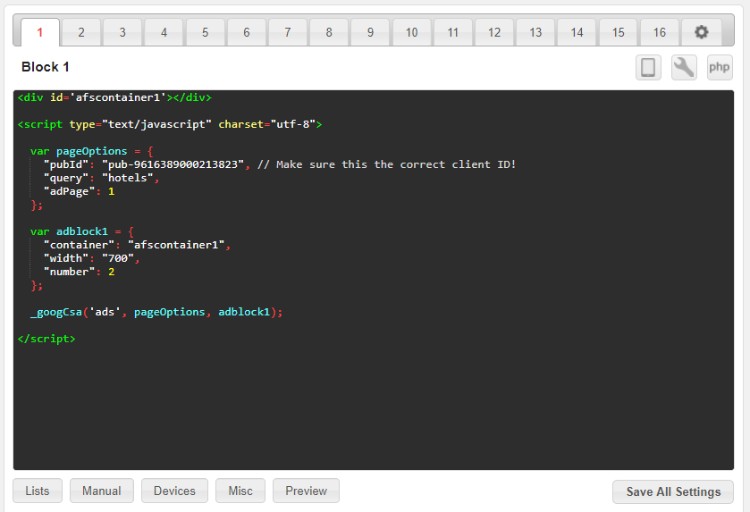Switch to block tab 5
Image resolution: width=750 pixels, height=512 pixels.
[x=205, y=33]
